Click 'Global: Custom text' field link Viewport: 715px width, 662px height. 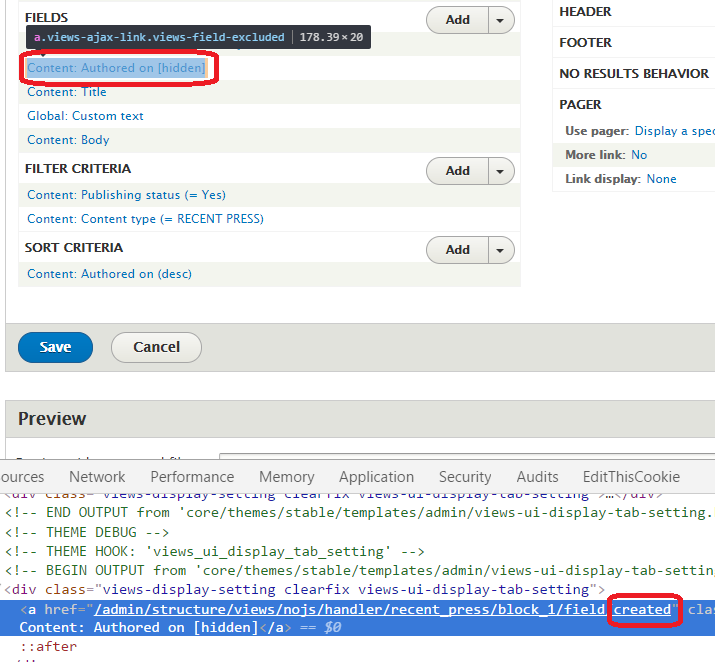[85, 116]
